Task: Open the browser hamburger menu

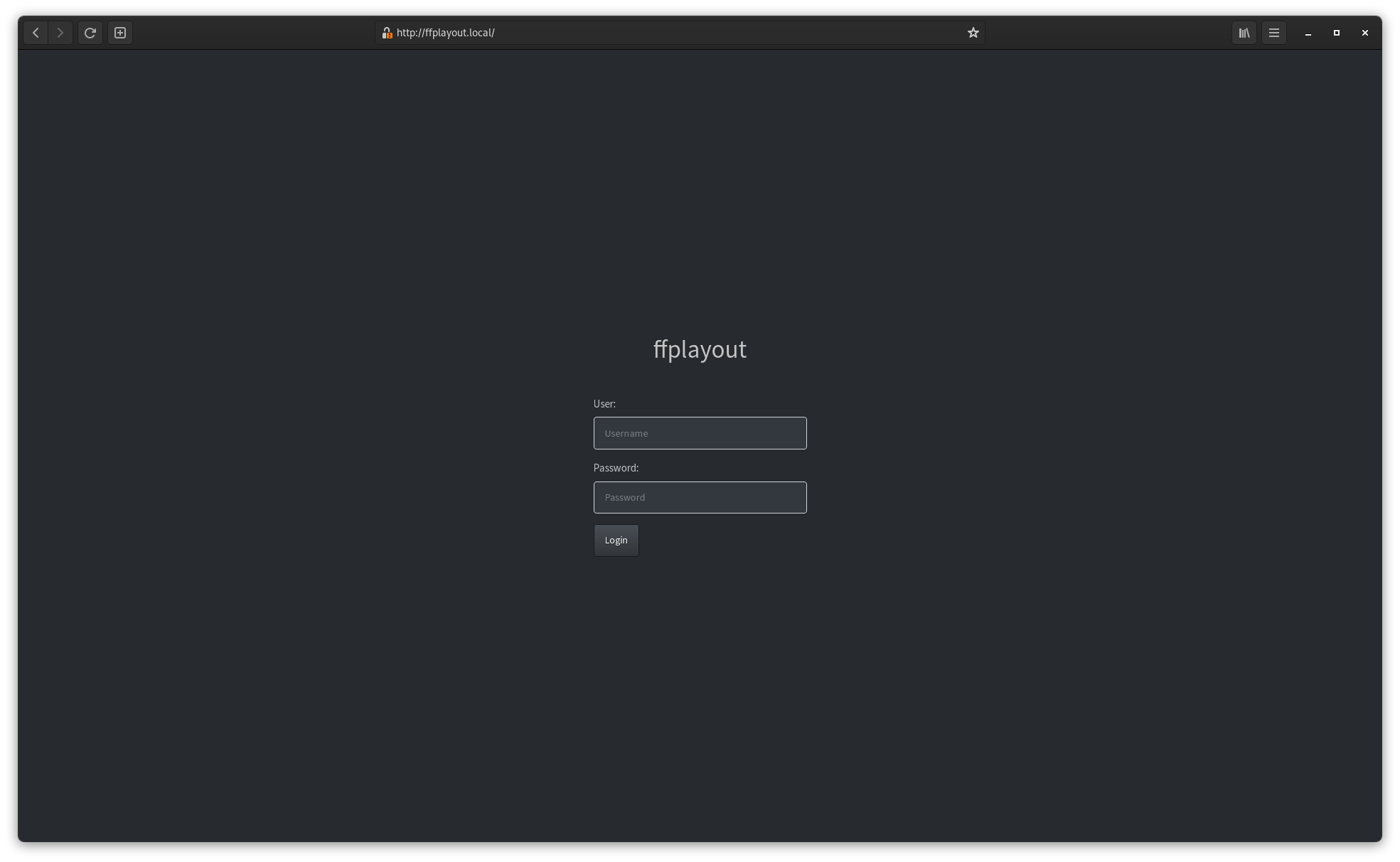Action: (x=1274, y=33)
